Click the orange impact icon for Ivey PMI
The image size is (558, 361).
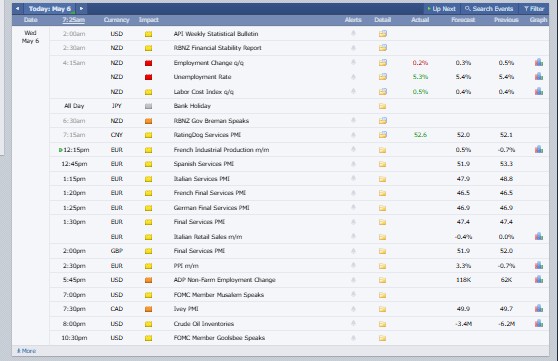click(148, 309)
